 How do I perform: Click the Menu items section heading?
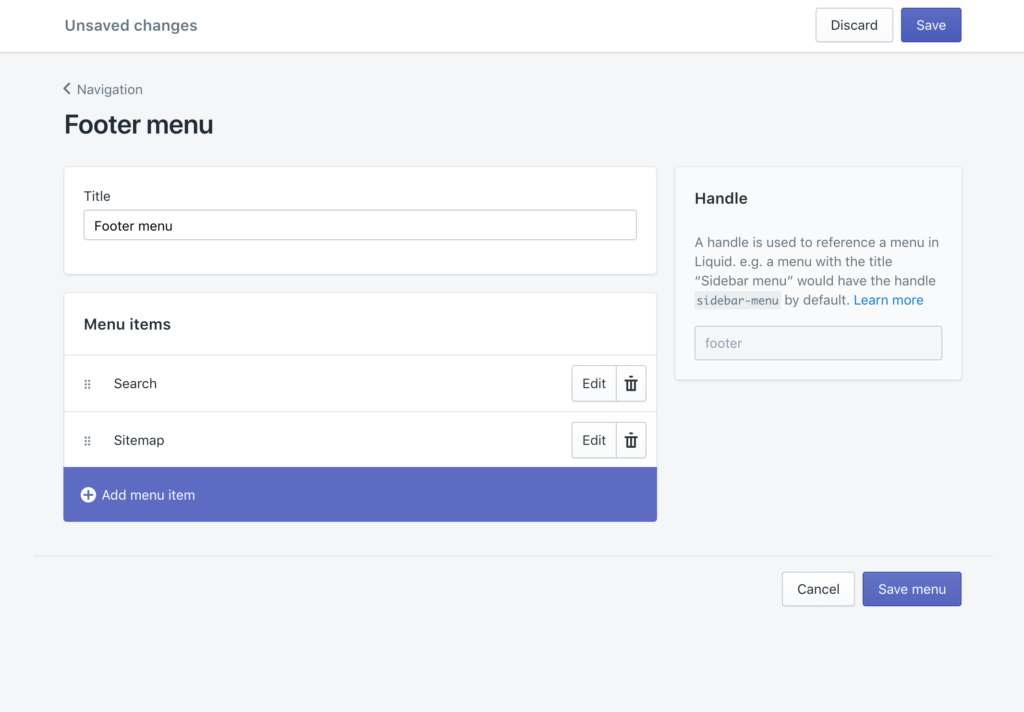pyautogui.click(x=127, y=325)
